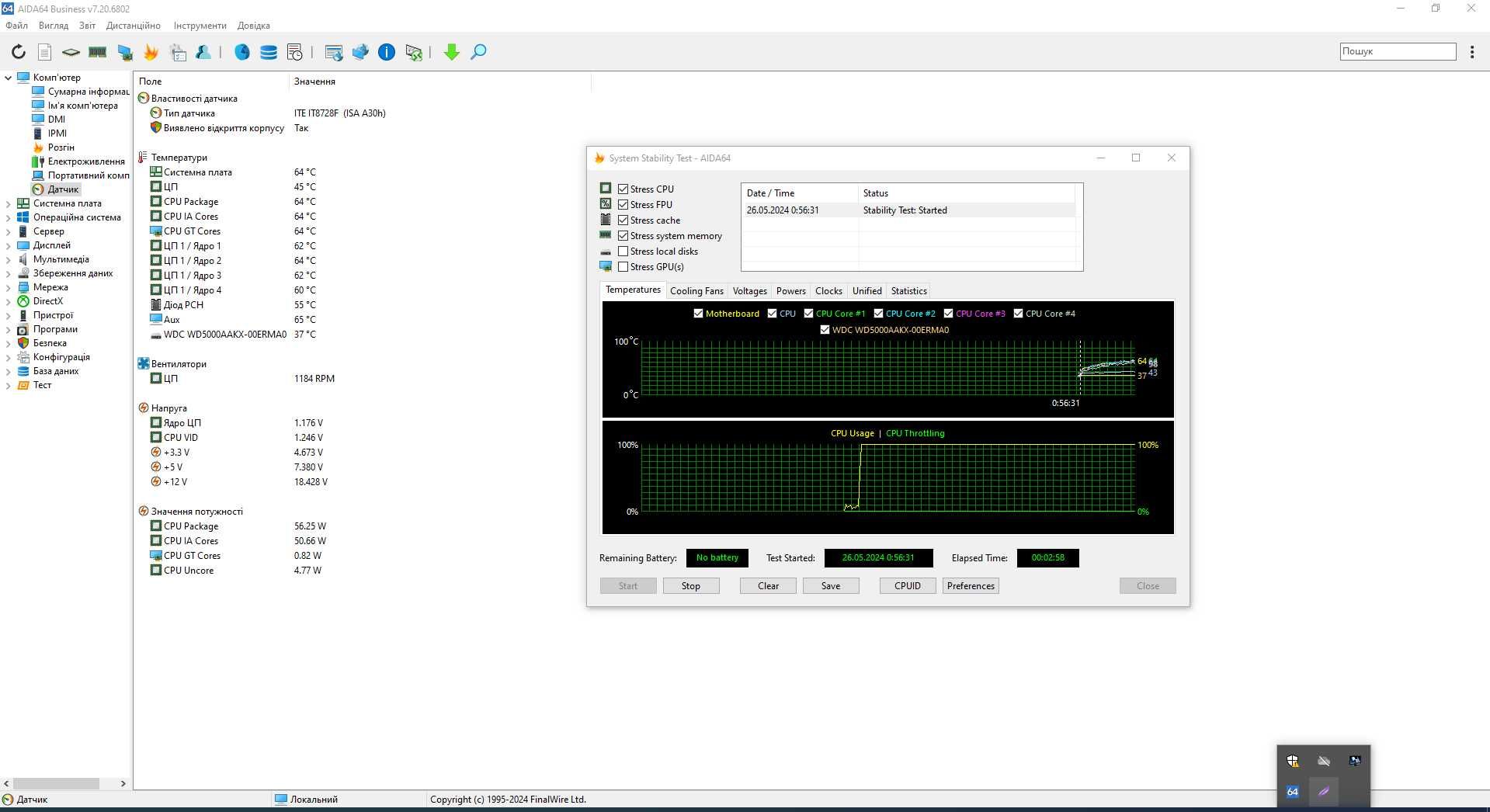Uncheck Stress CPU option
The image size is (1490, 812).
(x=623, y=189)
